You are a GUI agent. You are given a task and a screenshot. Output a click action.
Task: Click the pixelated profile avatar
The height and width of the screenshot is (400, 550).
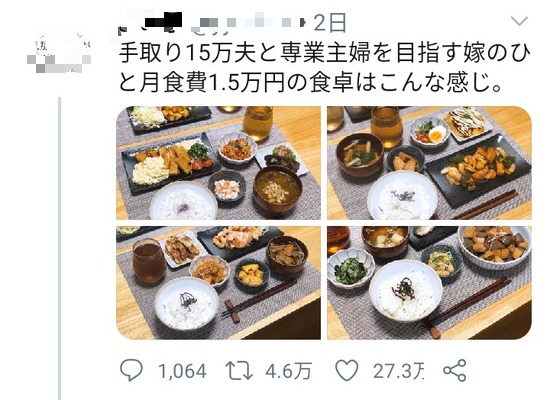(59, 53)
